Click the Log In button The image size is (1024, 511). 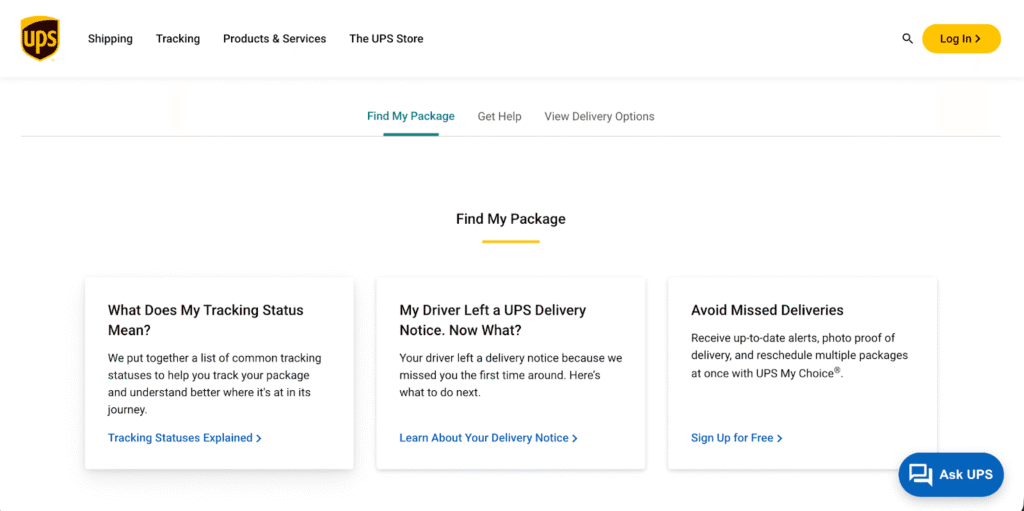click(960, 39)
